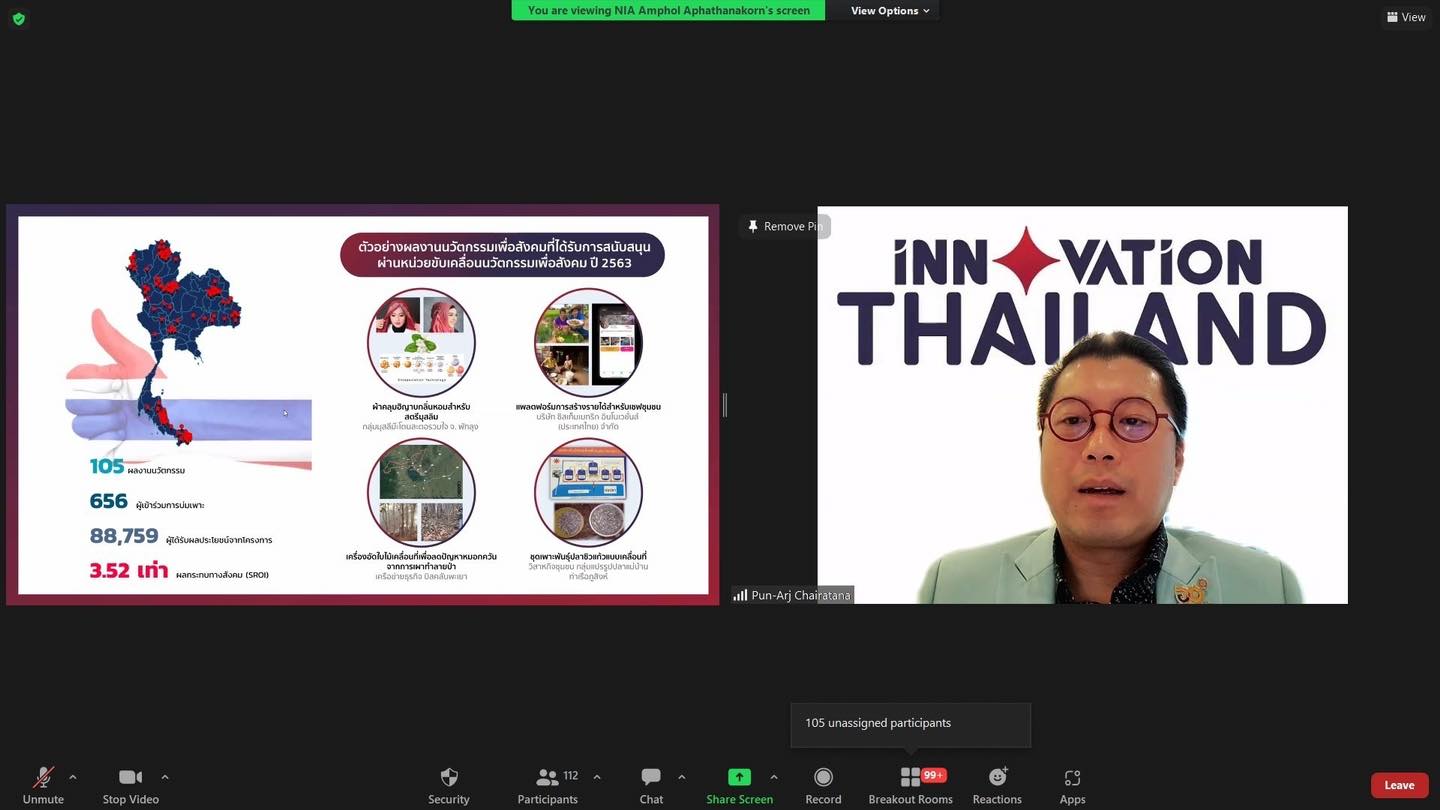Open the Participants panel
The image size is (1440, 810).
(x=547, y=785)
